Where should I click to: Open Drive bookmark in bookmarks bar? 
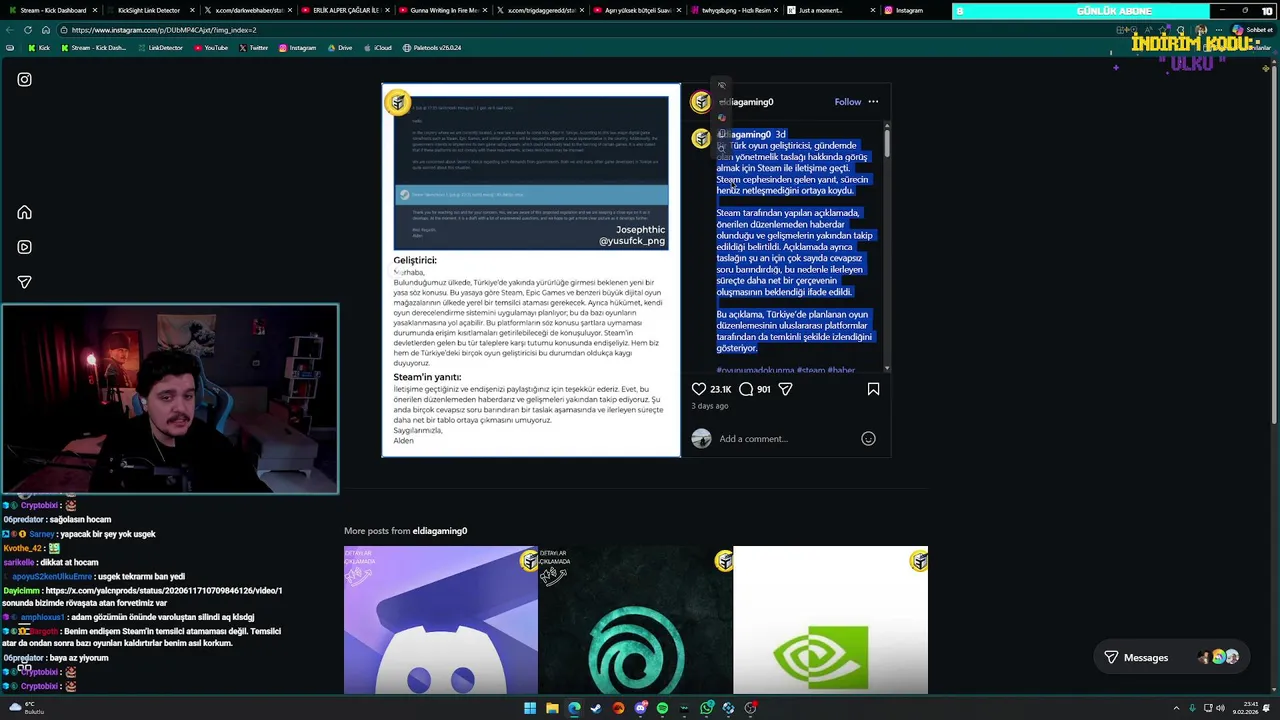[339, 48]
